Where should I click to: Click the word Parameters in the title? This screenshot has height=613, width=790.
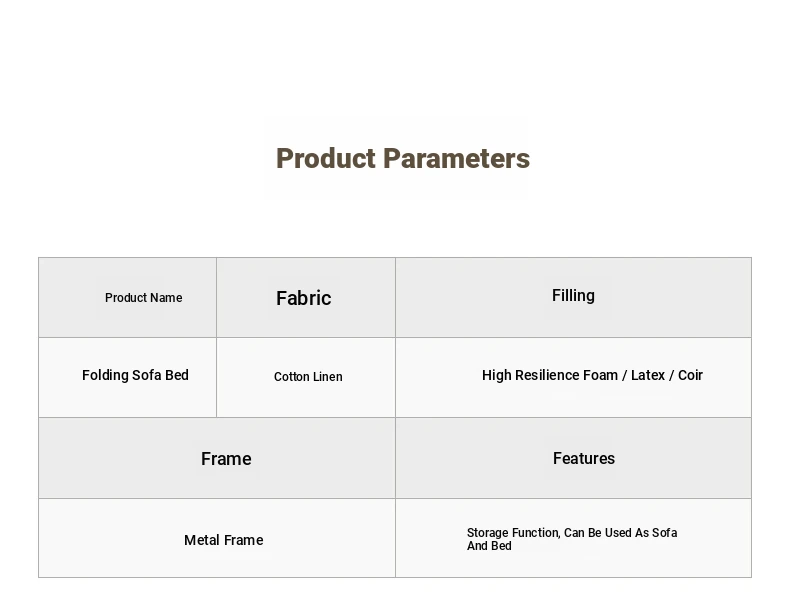(x=456, y=158)
